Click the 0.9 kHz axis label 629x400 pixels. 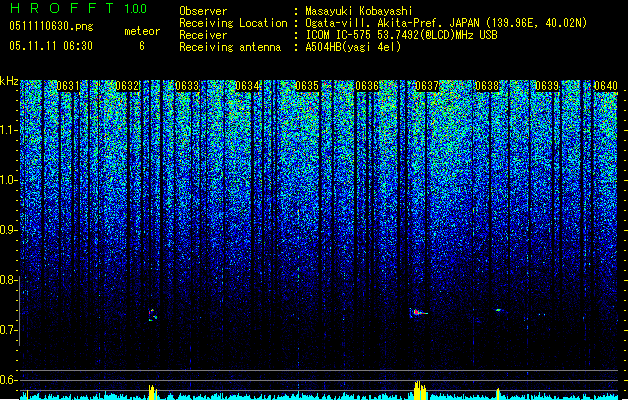pos(9,230)
